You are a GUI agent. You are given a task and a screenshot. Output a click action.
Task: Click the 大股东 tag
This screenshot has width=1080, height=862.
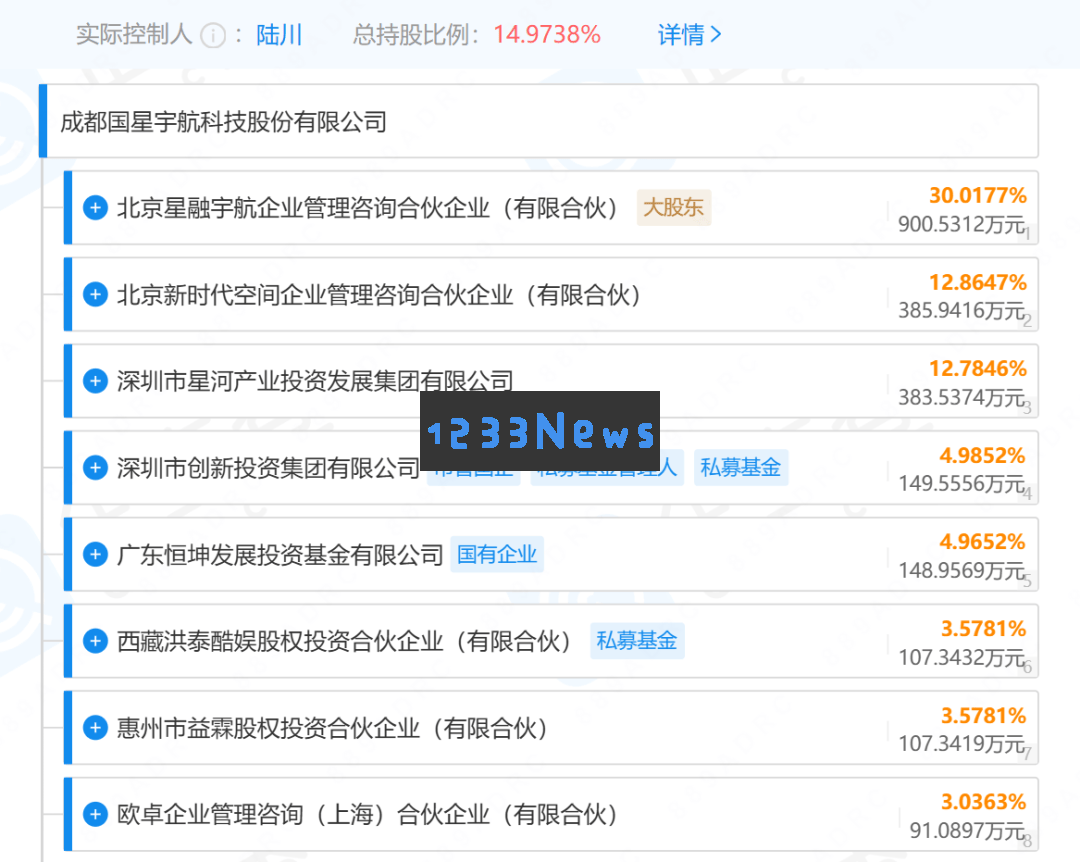[x=674, y=207]
